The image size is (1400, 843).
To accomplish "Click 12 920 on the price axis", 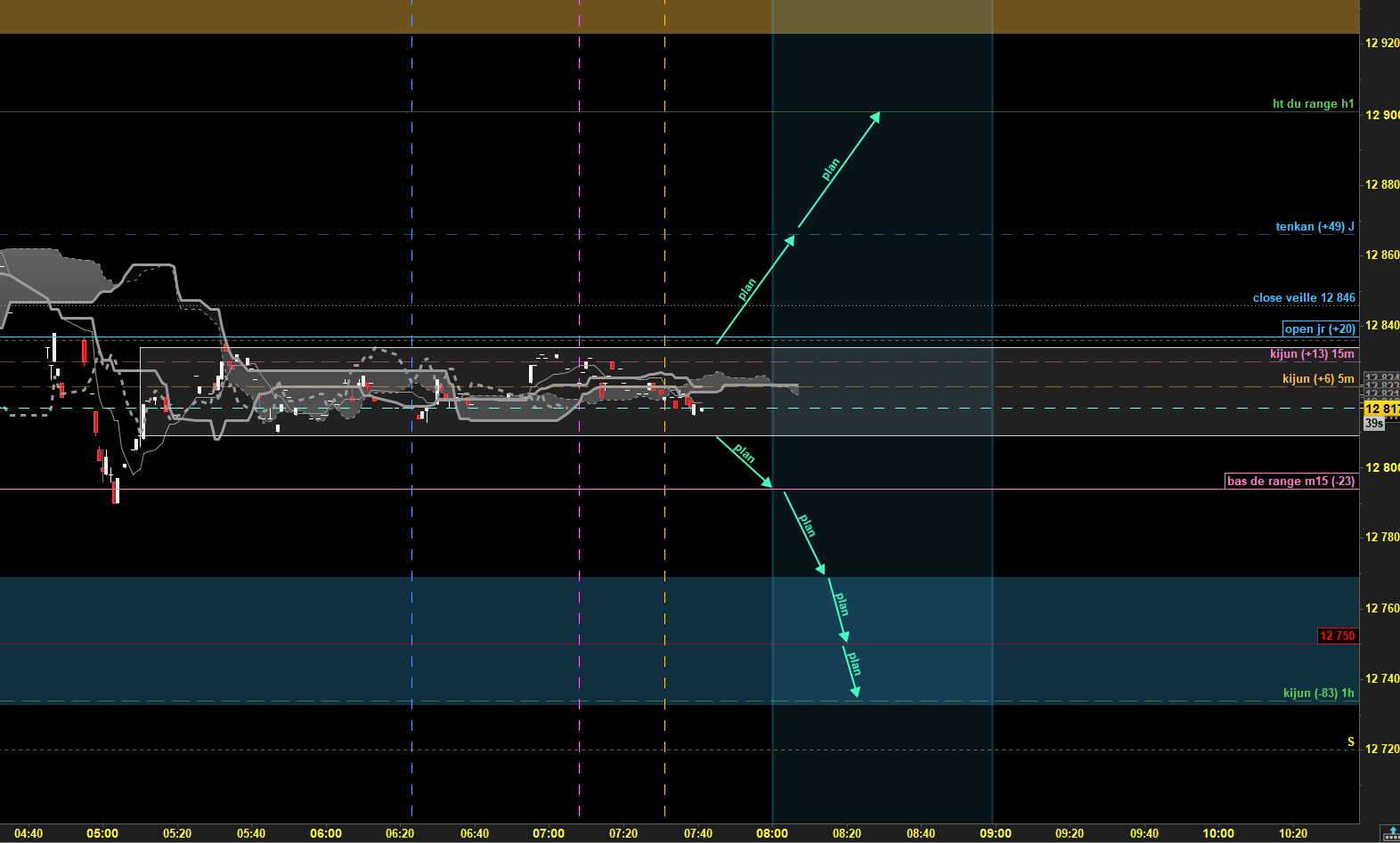I will click(1382, 43).
